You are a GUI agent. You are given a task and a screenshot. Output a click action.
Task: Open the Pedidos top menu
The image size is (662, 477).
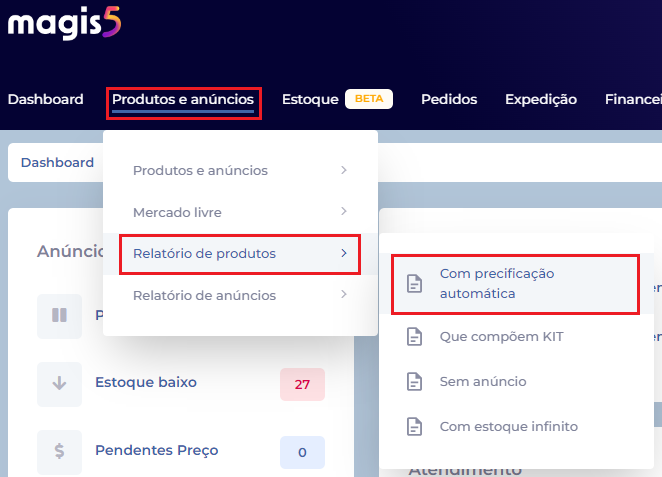[x=449, y=99]
